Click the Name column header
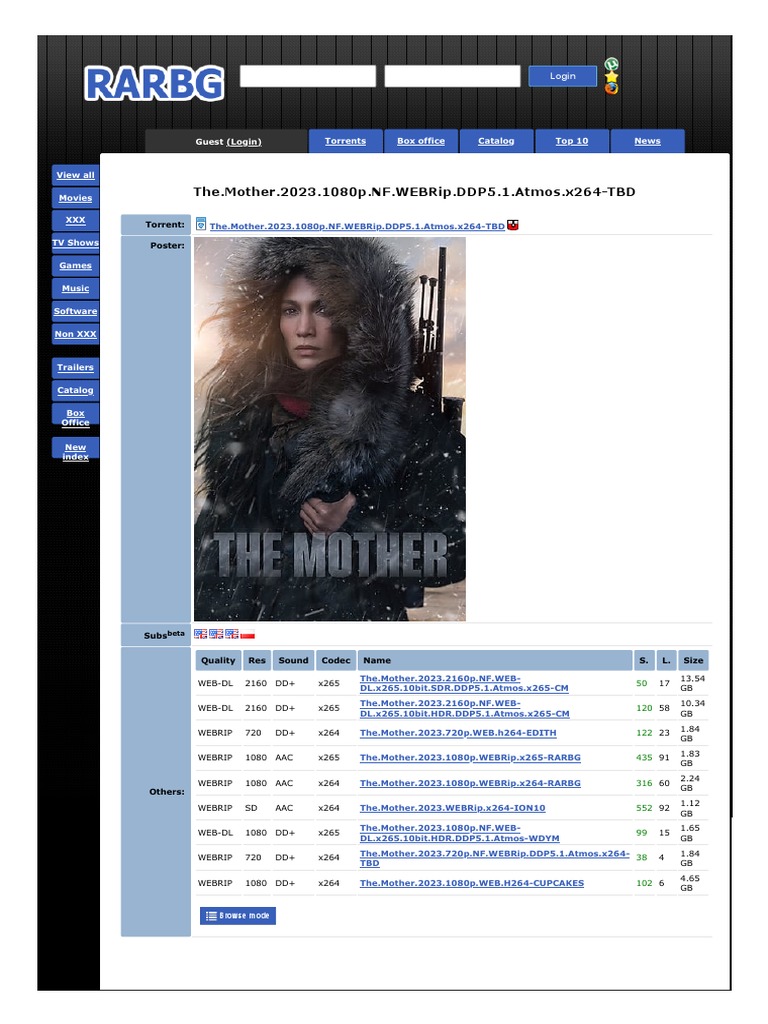The image size is (768, 1024). [x=495, y=660]
